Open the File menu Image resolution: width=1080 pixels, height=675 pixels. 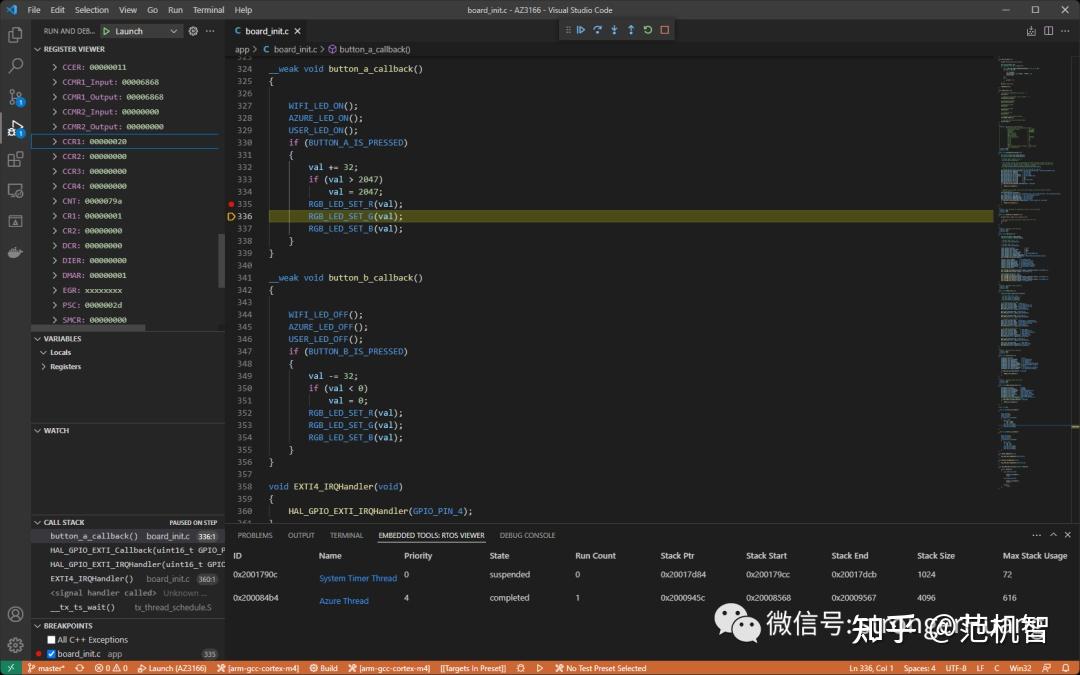pyautogui.click(x=34, y=10)
